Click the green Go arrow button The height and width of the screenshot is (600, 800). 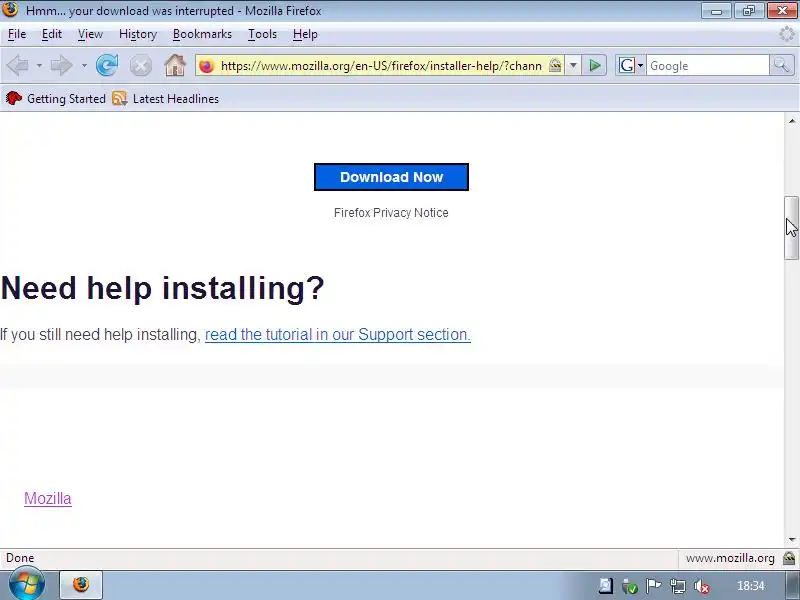(594, 65)
